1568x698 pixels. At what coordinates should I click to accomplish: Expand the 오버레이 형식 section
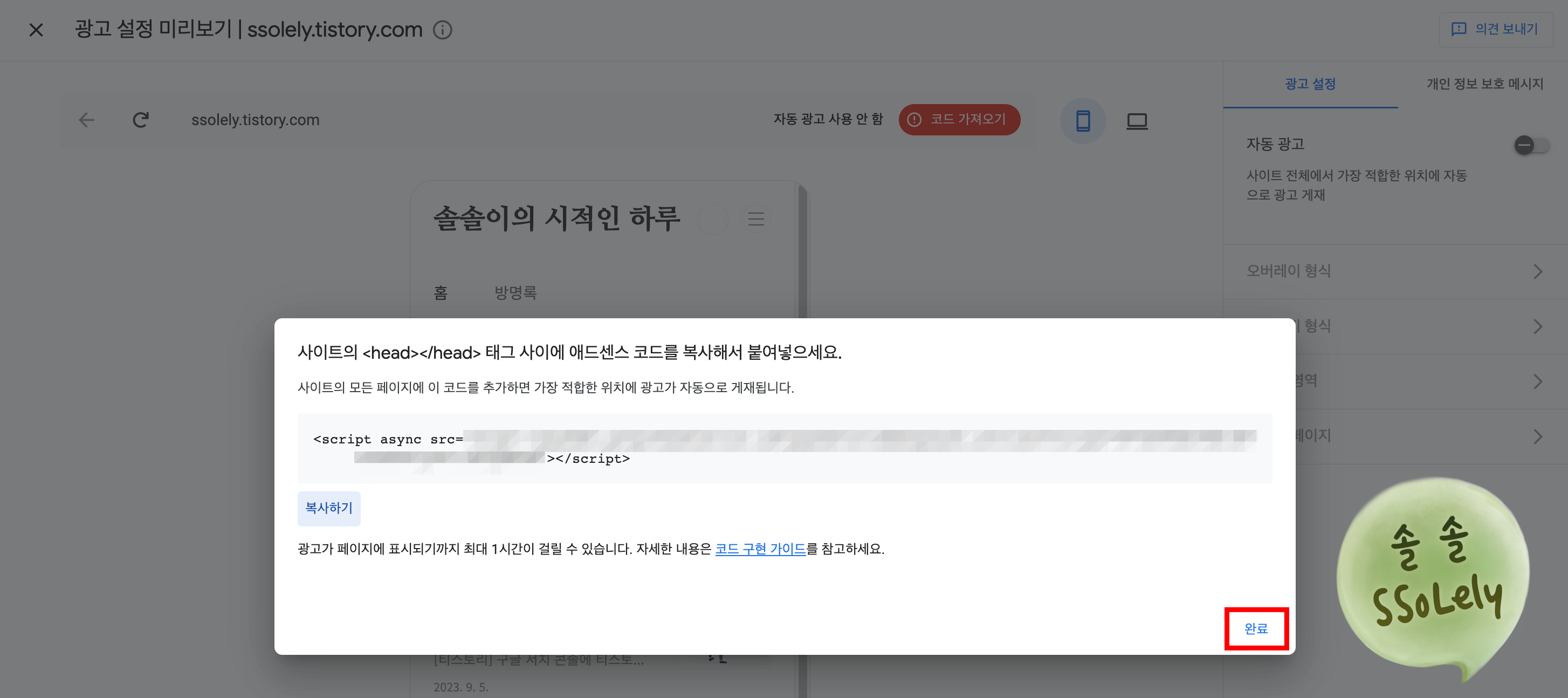[1396, 272]
